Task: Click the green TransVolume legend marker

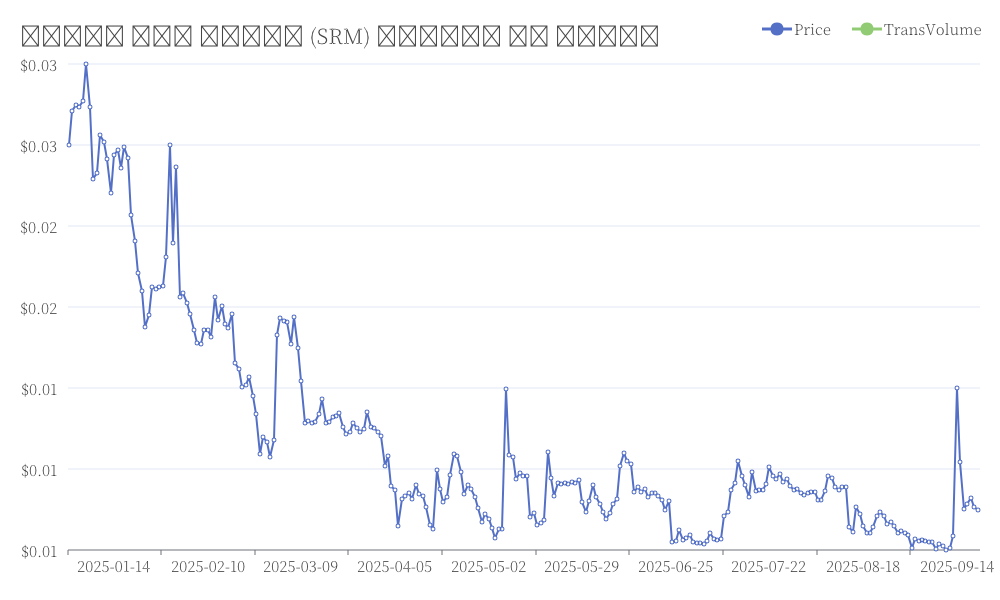Action: pyautogui.click(x=866, y=29)
